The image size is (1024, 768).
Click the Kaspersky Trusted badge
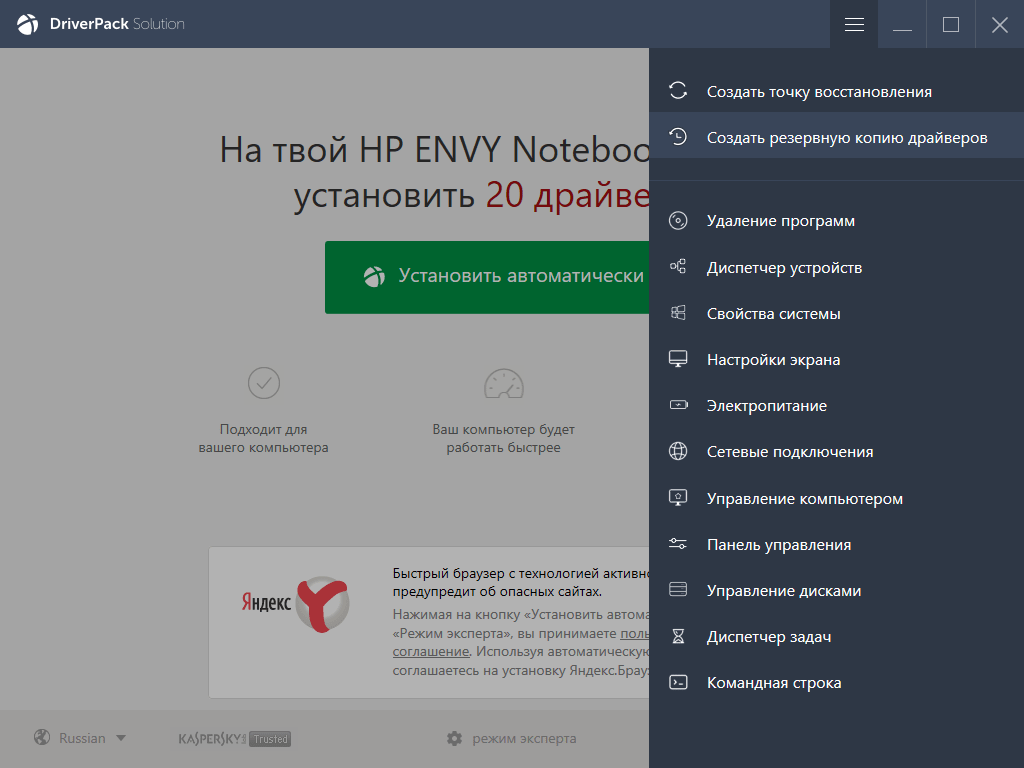234,739
